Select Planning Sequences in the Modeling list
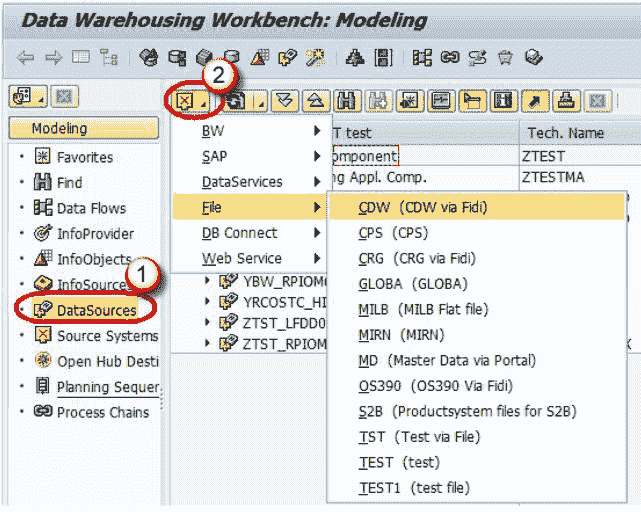 tap(108, 387)
